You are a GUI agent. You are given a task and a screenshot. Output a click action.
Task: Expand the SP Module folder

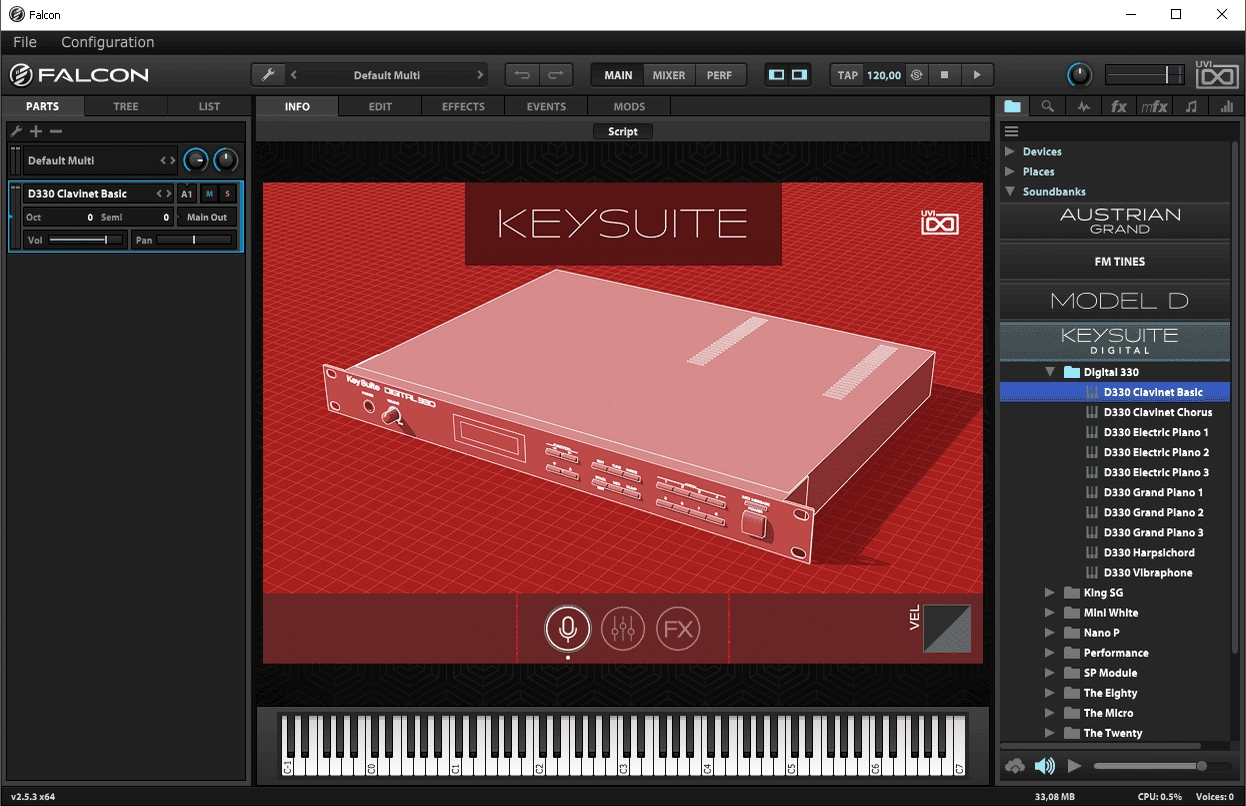pos(1050,673)
